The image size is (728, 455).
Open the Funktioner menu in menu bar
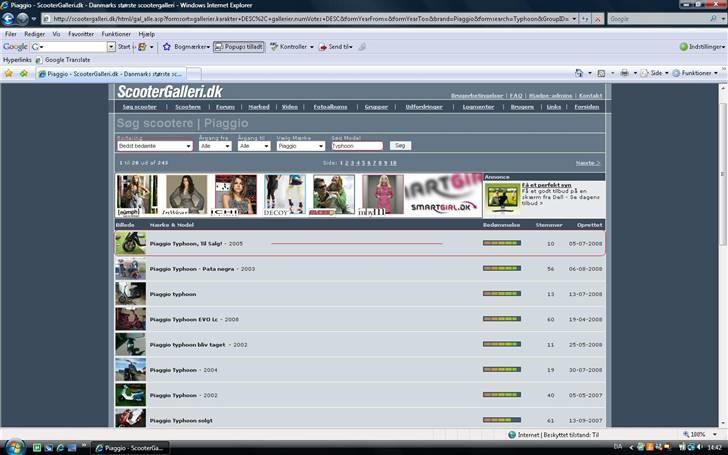click(x=116, y=34)
